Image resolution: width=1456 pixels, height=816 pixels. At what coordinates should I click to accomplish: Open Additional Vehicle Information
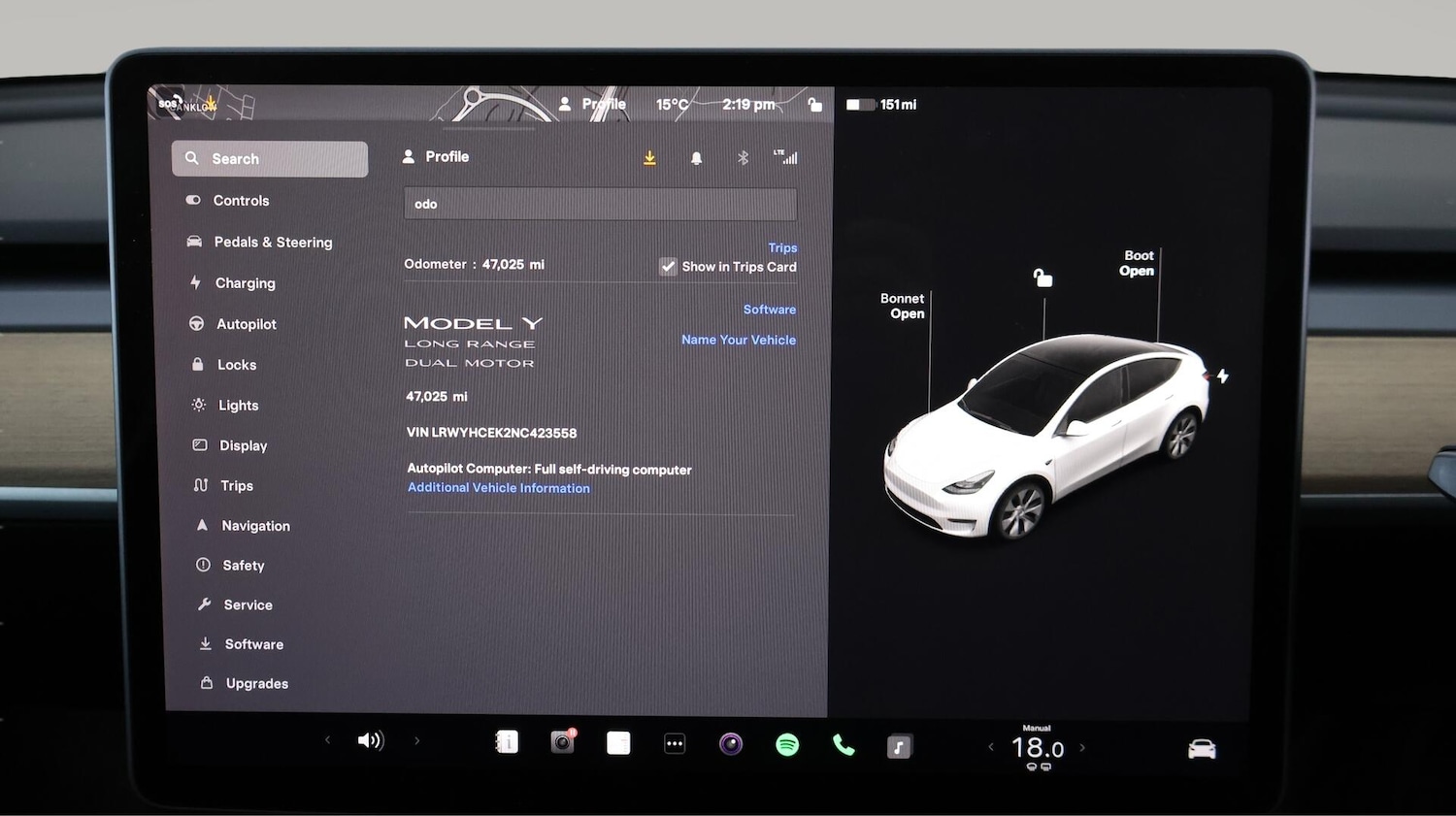[x=498, y=487]
